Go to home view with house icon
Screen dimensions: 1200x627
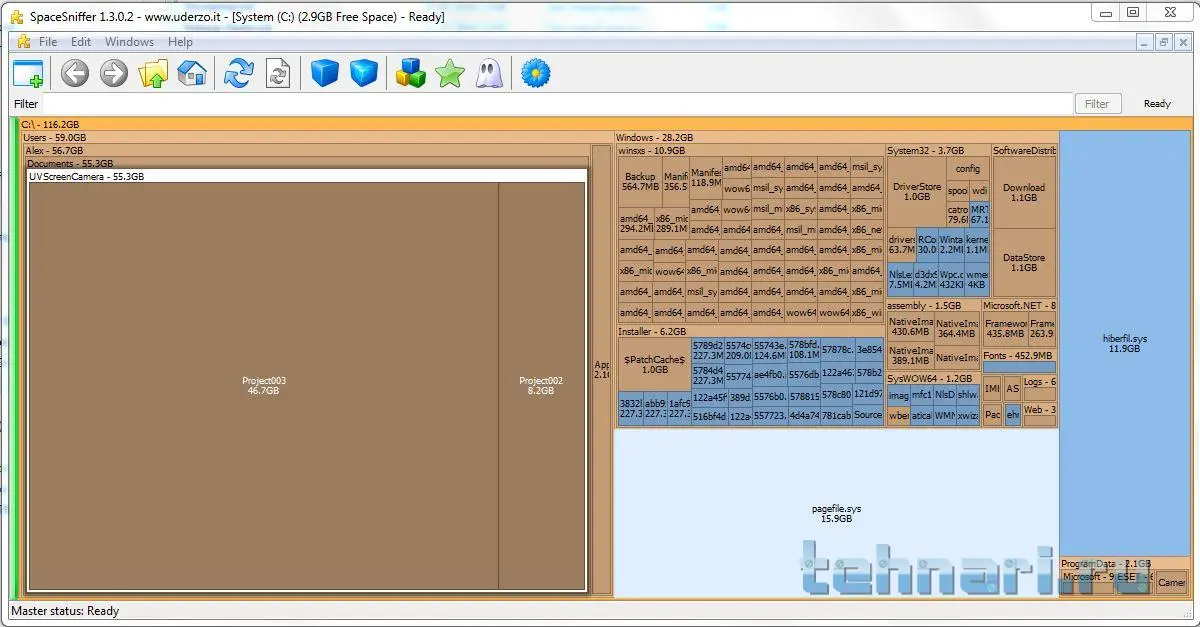point(192,73)
